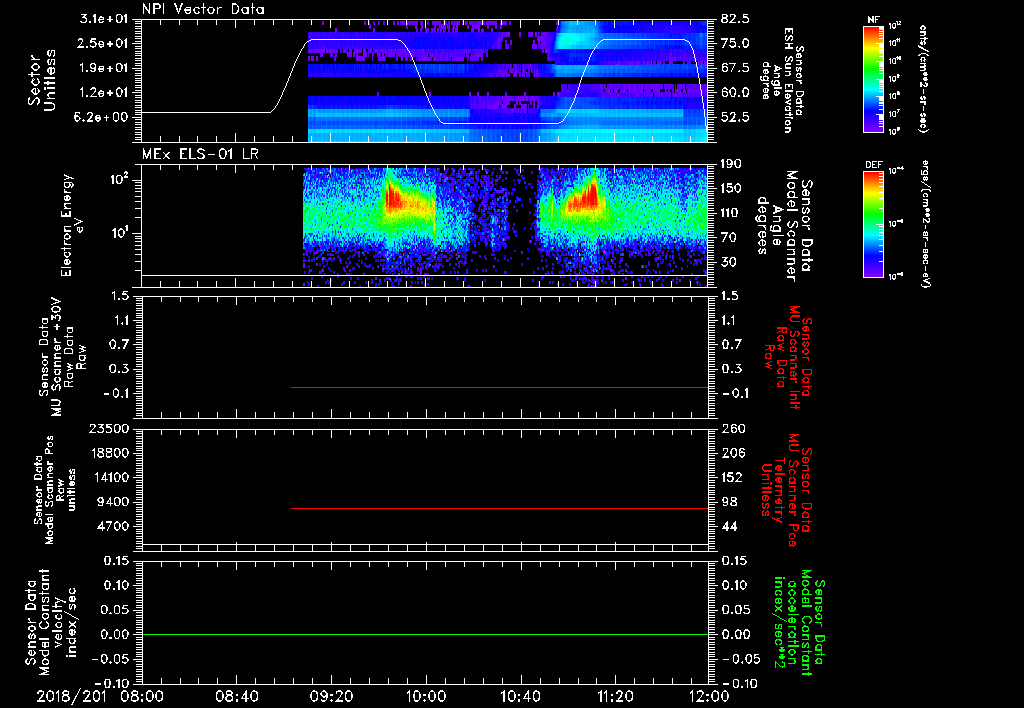The image size is (1024, 708).
Task: Click the 10:00 time axis label
Action: tap(426, 696)
